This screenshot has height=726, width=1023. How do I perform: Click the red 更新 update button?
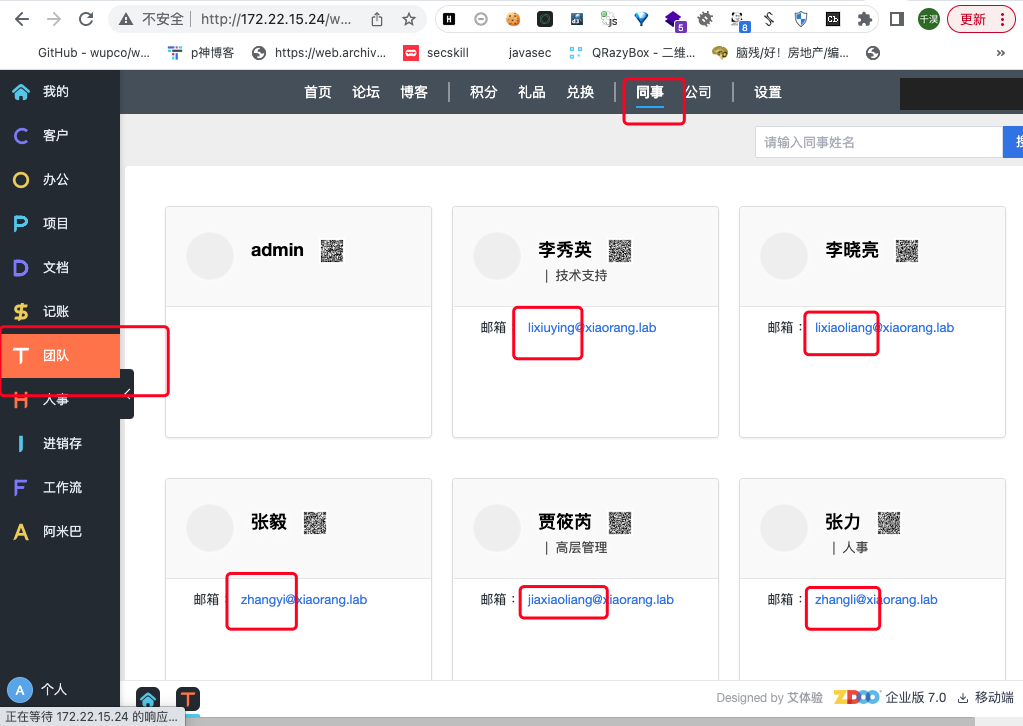tap(981, 20)
